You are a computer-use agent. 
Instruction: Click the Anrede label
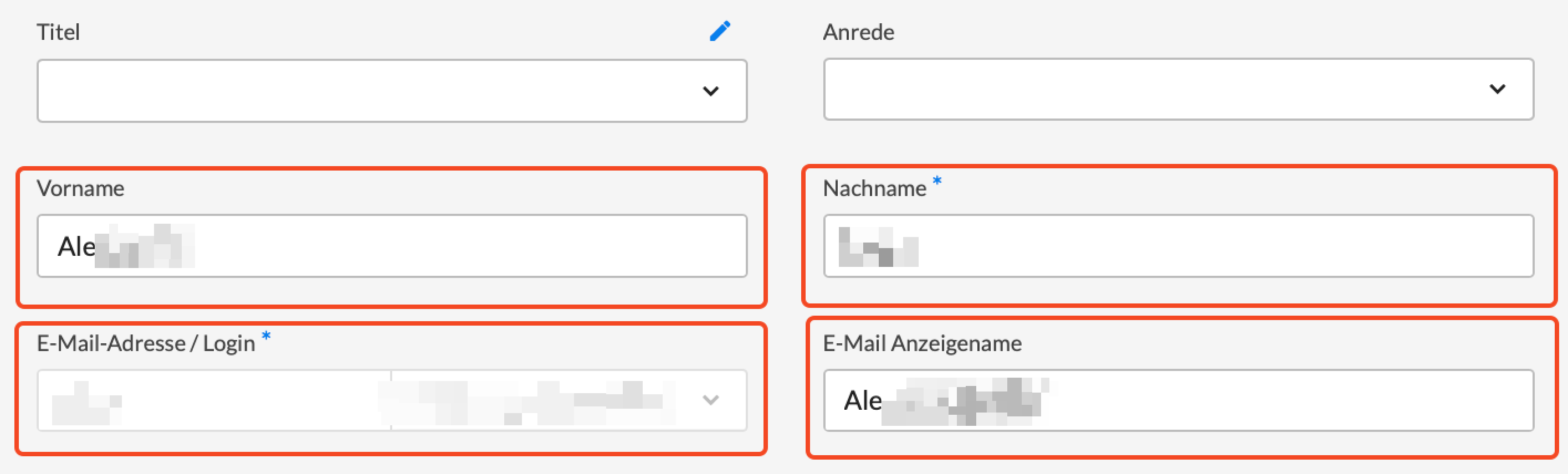click(x=858, y=32)
